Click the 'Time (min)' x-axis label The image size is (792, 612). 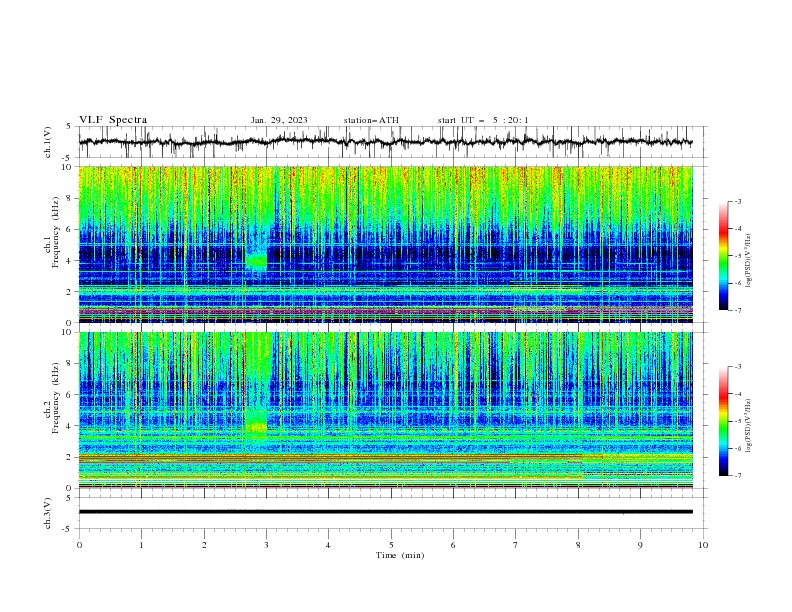400,555
